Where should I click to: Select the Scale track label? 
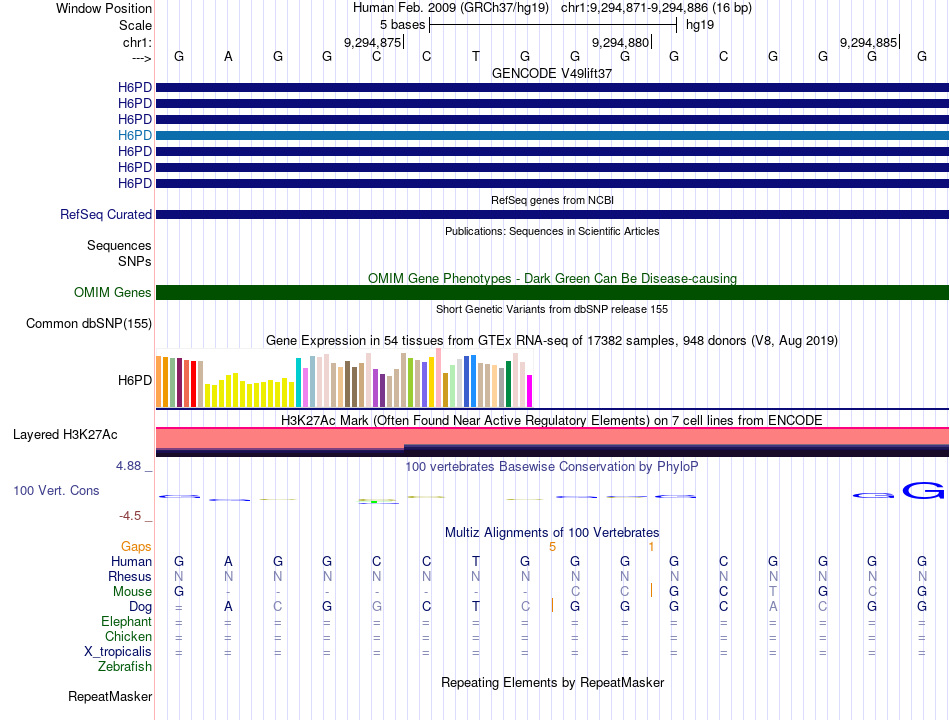[x=135, y=25]
